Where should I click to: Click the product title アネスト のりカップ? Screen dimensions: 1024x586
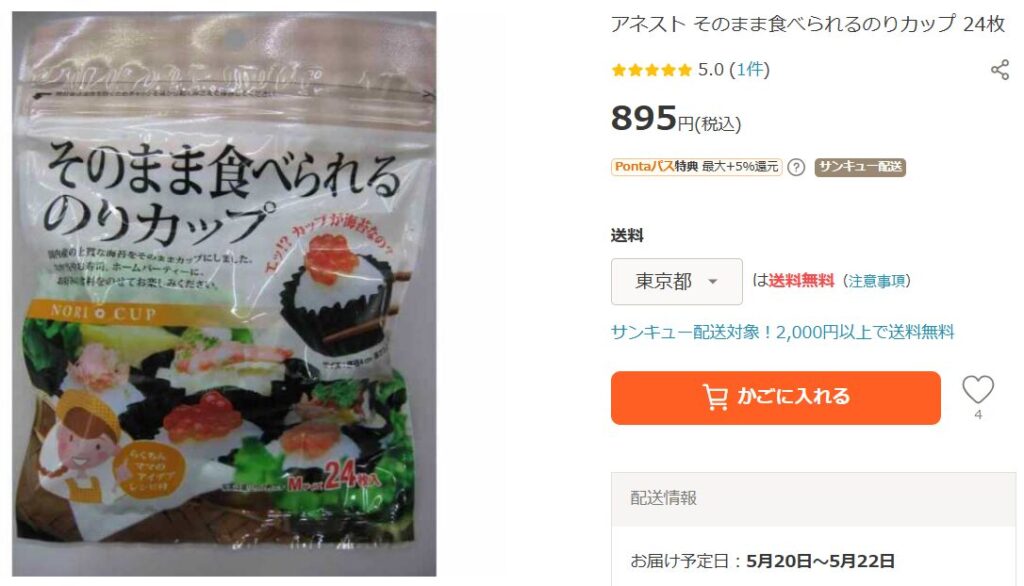(807, 24)
